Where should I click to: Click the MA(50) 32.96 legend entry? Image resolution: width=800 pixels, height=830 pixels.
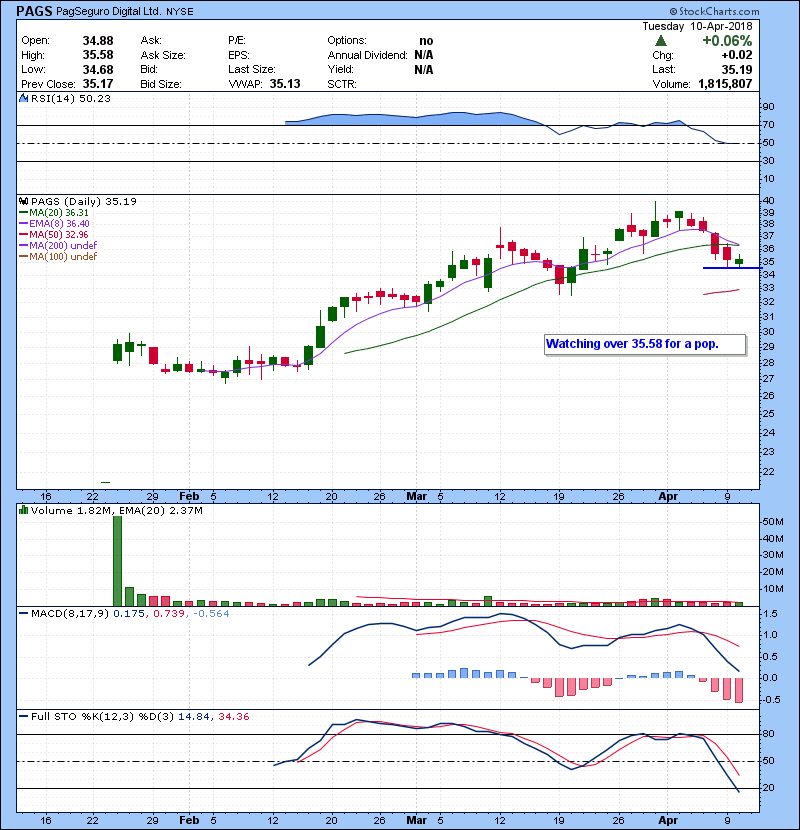point(54,234)
